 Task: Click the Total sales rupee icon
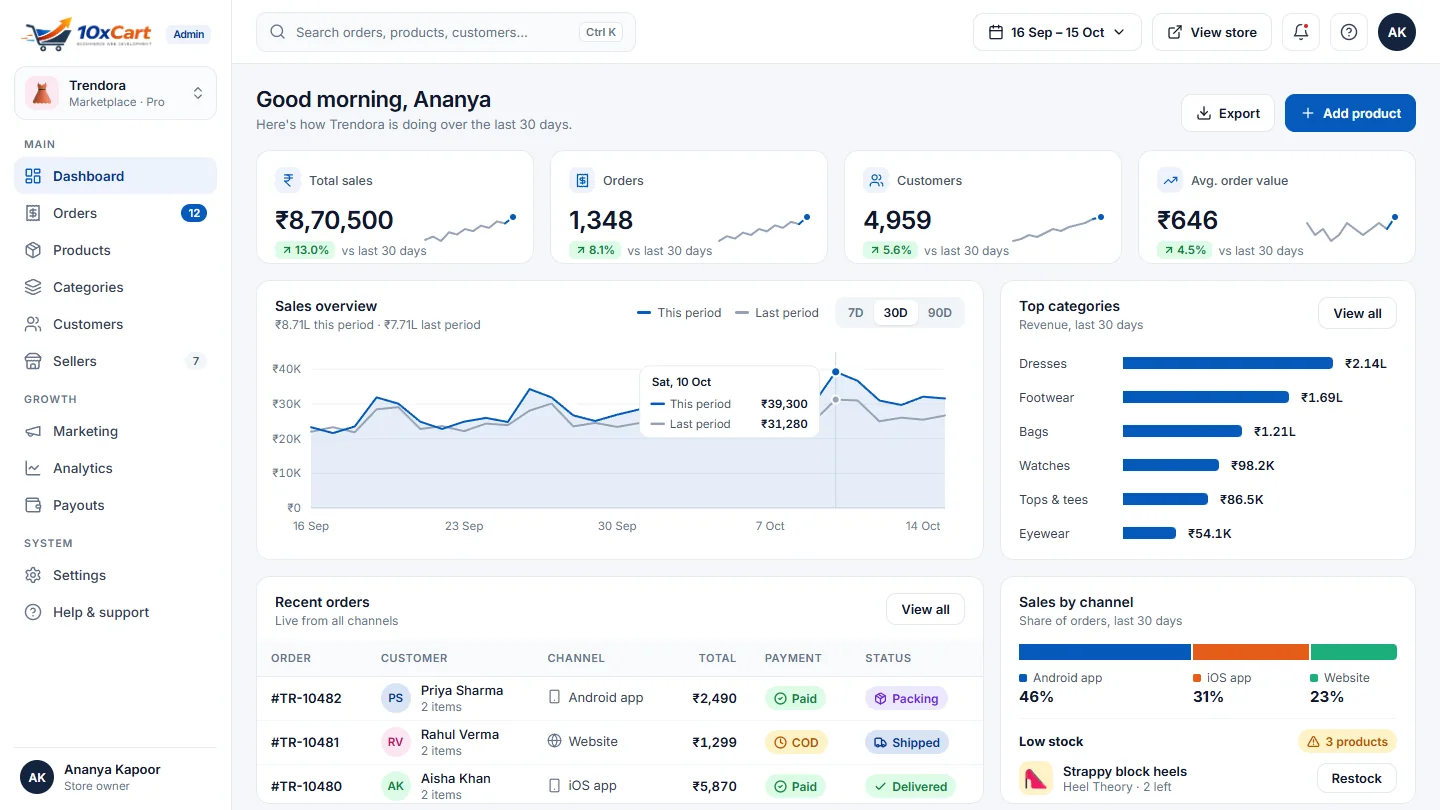point(288,180)
